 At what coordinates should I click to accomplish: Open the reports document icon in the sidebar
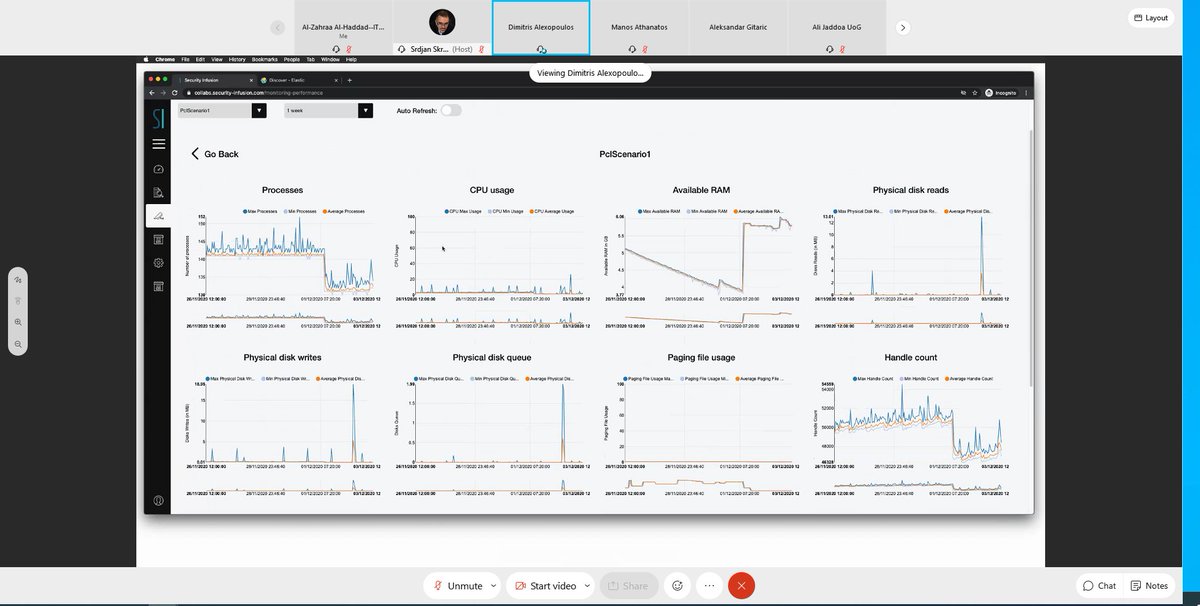pos(158,192)
